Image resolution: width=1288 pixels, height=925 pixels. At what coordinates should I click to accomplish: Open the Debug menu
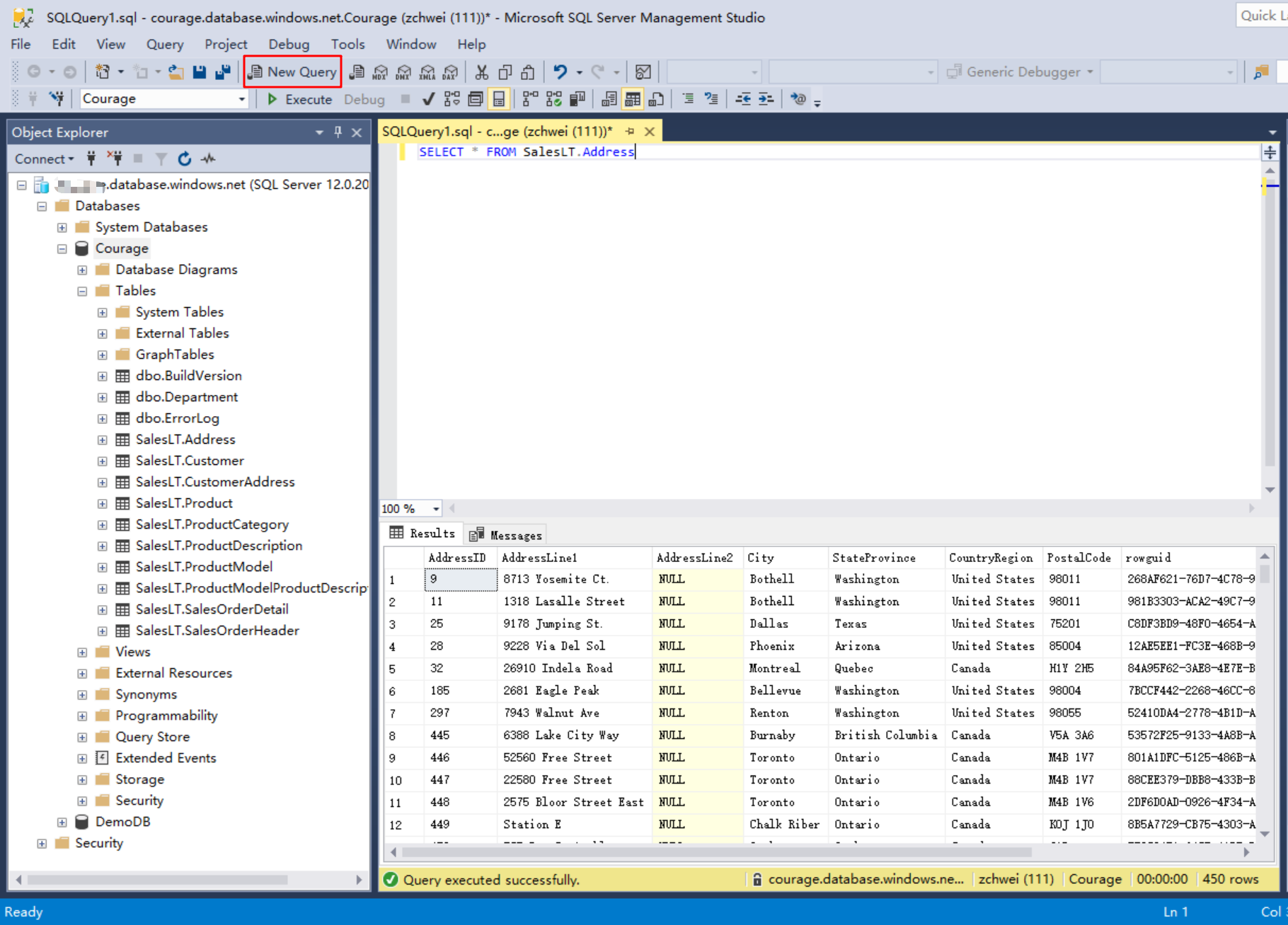(289, 44)
